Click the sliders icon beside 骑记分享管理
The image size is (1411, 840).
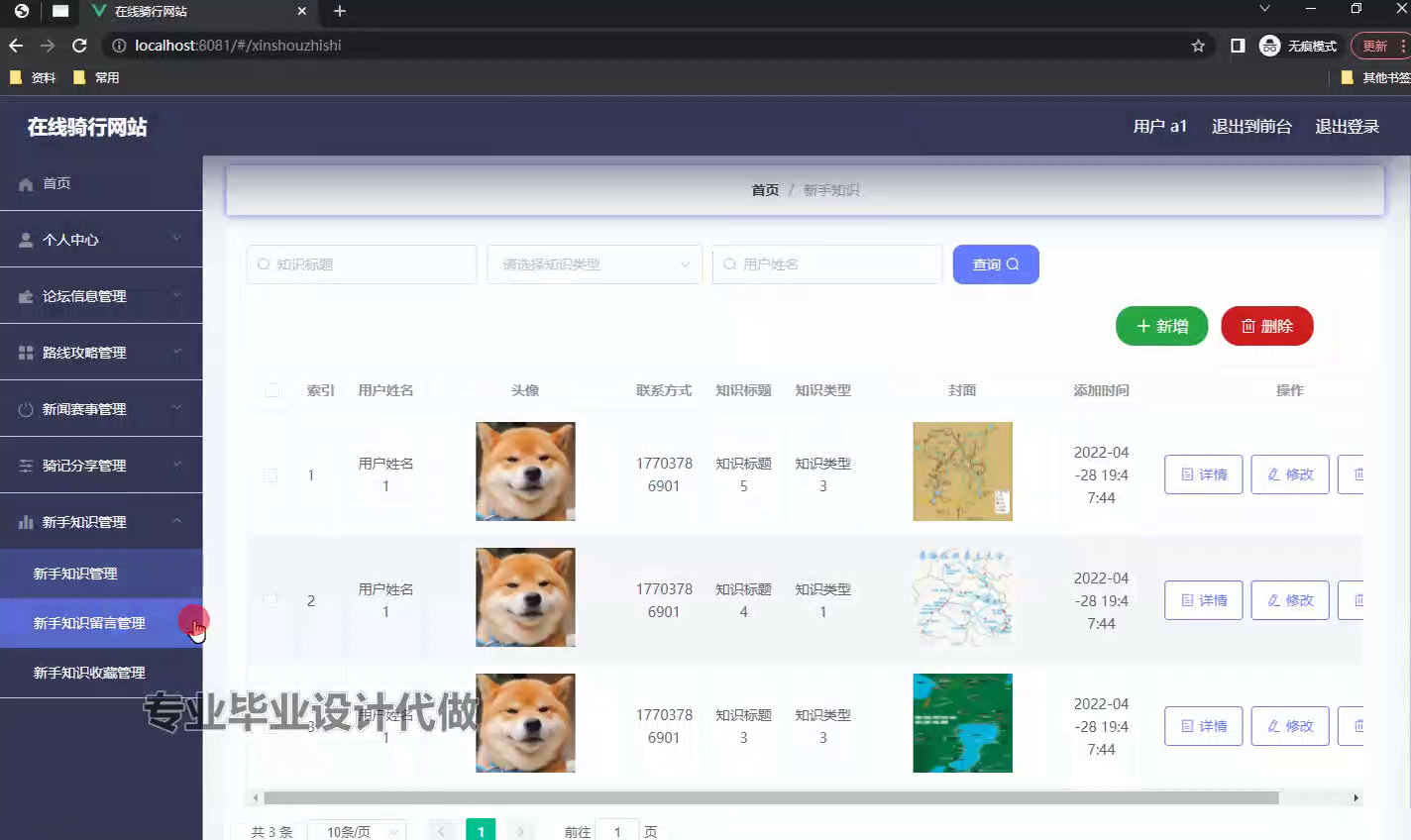[26, 466]
